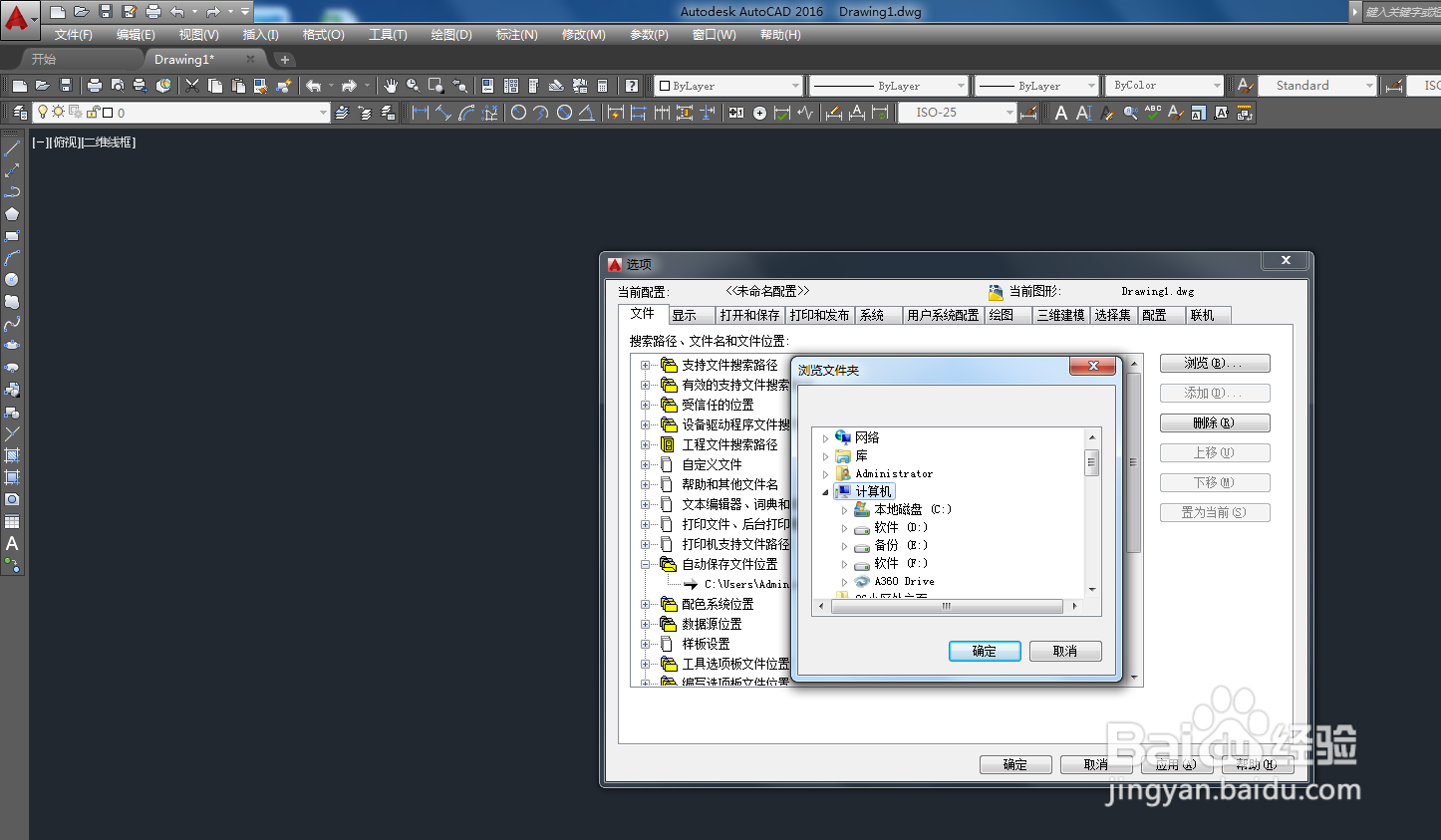Image resolution: width=1441 pixels, height=840 pixels.
Task: Open the ByColor plot style dropdown
Action: pyautogui.click(x=1217, y=86)
